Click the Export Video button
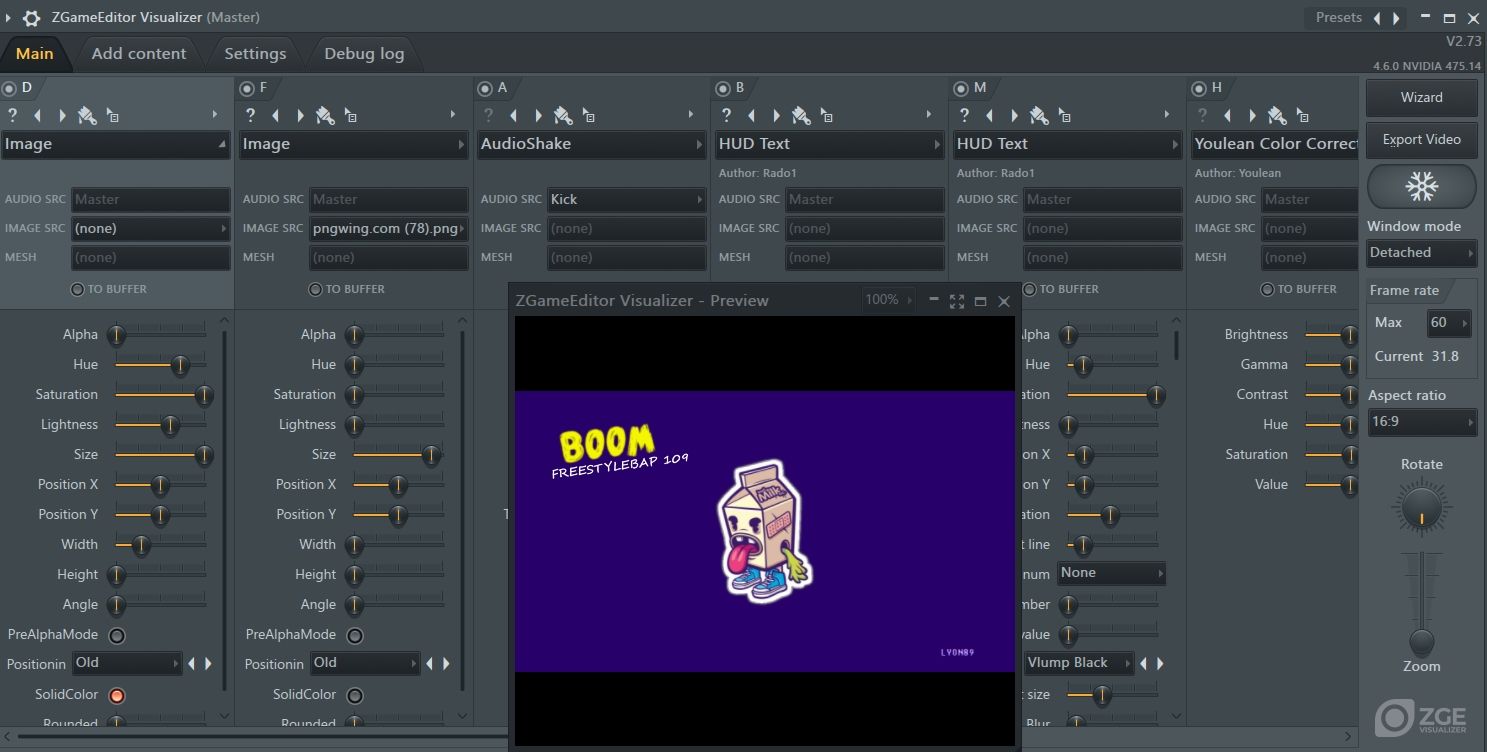Viewport: 1487px width, 752px height. point(1421,140)
